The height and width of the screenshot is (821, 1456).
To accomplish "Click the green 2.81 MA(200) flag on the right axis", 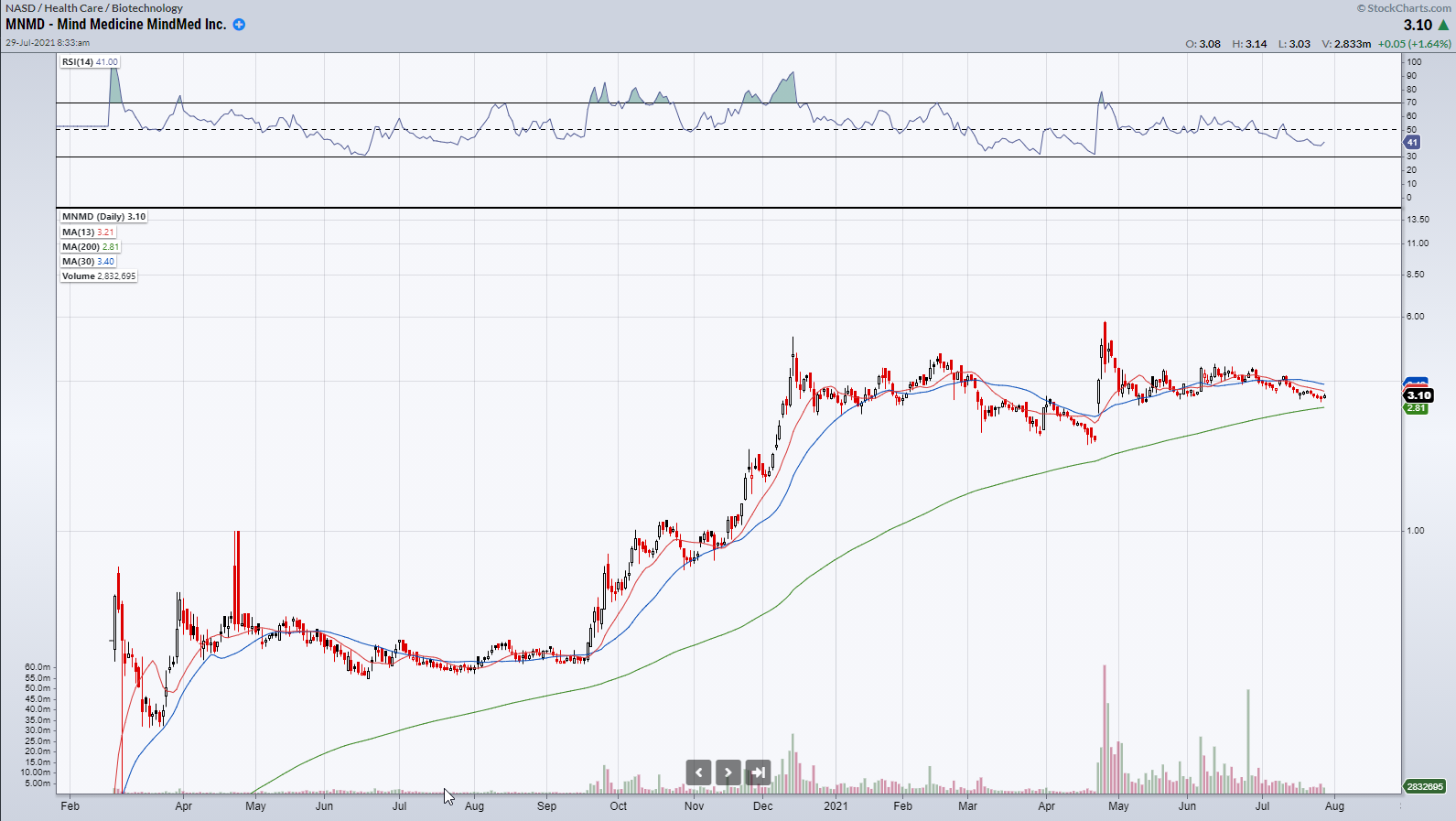I will tap(1416, 408).
